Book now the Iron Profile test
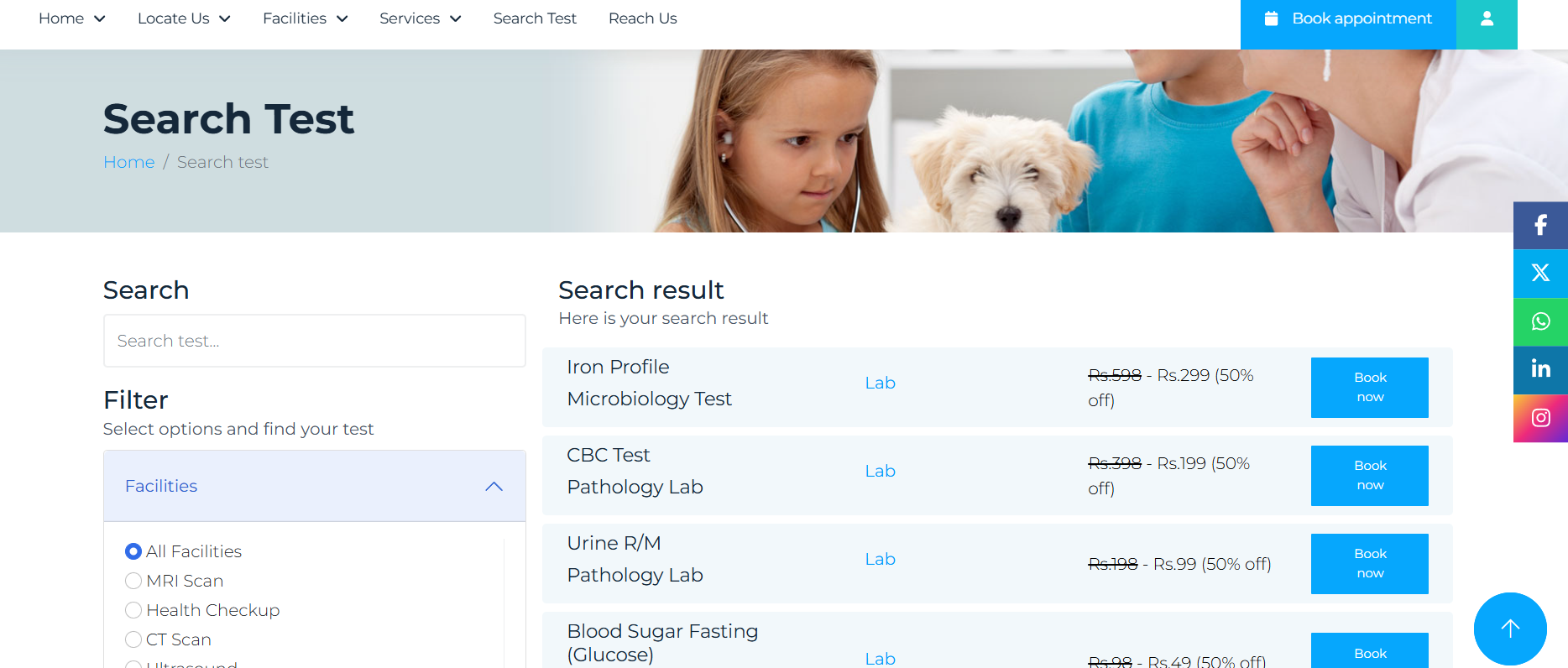The image size is (1568, 668). click(x=1369, y=388)
